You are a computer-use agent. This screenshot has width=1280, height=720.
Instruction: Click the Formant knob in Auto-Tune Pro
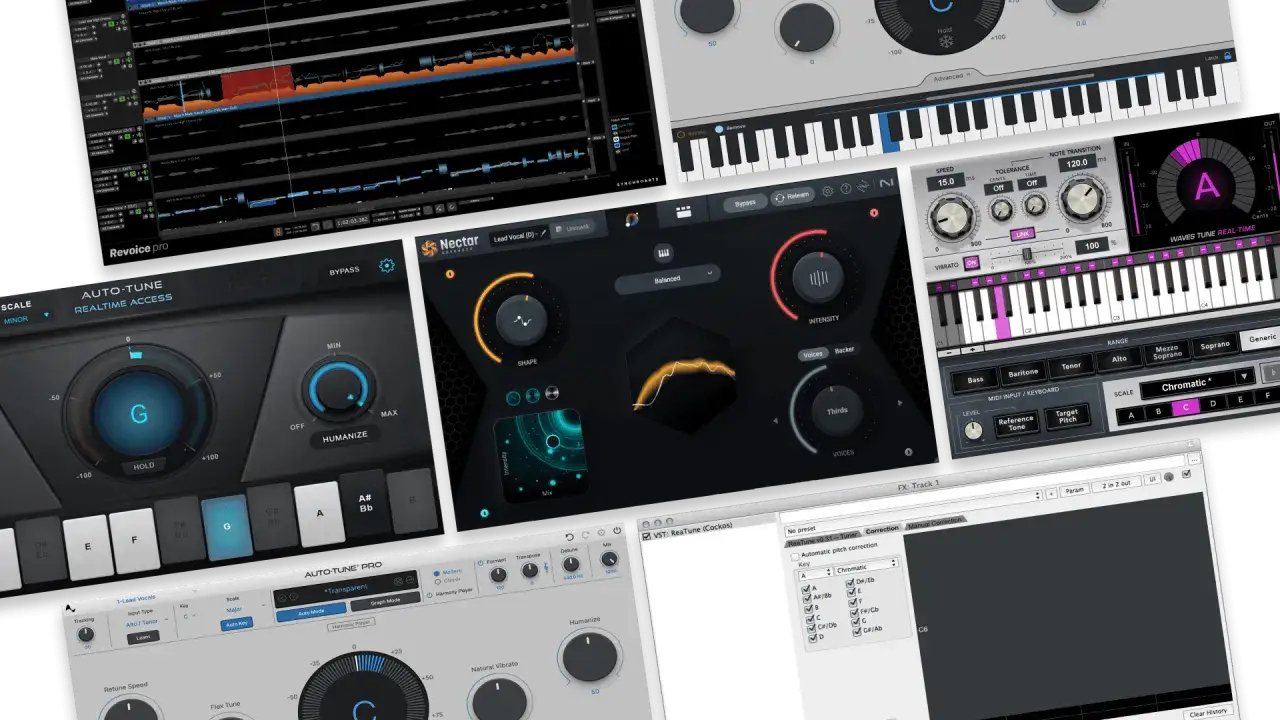[498, 575]
